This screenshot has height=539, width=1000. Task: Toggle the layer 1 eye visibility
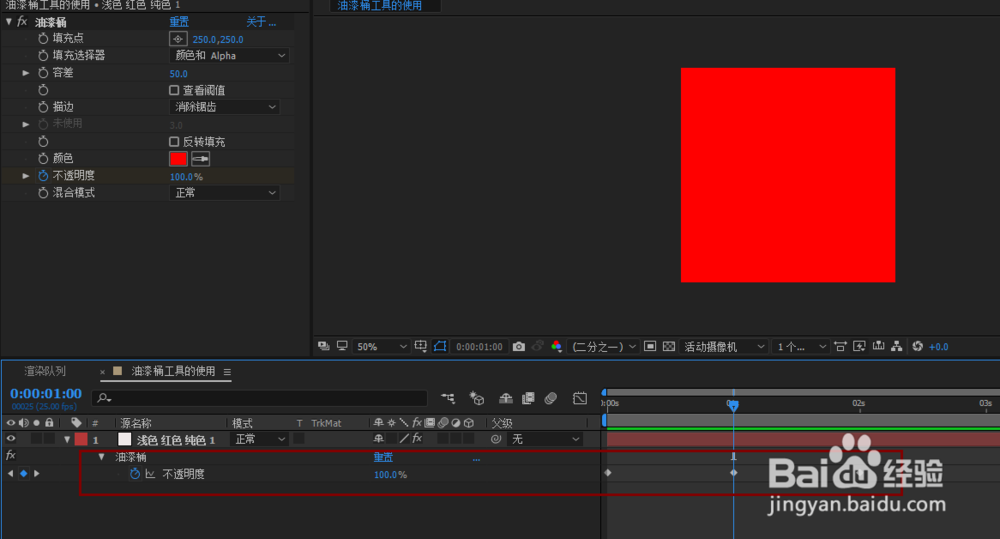[11, 439]
